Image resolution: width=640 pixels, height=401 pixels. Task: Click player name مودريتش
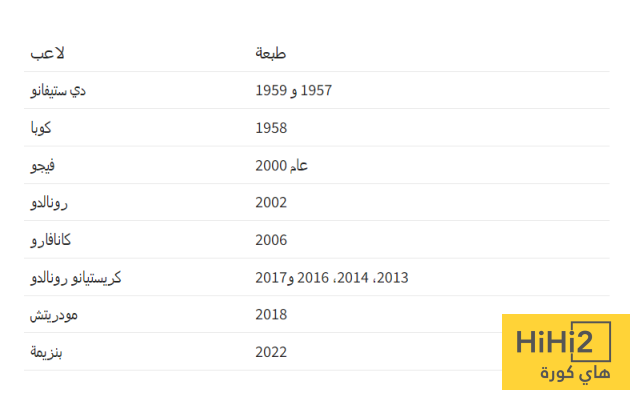(x=53, y=315)
